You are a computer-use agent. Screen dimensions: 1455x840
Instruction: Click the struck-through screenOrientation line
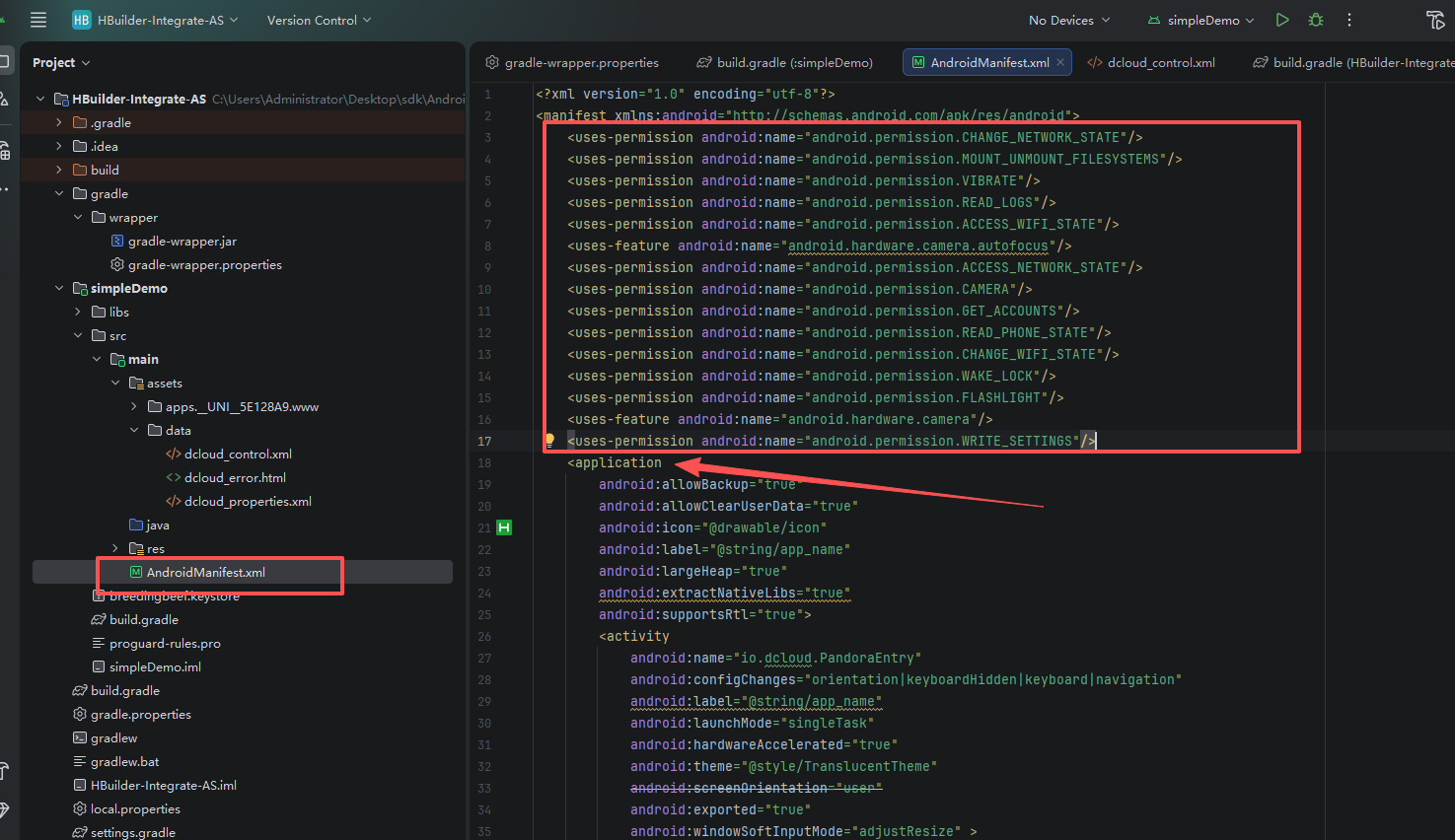pos(757,788)
